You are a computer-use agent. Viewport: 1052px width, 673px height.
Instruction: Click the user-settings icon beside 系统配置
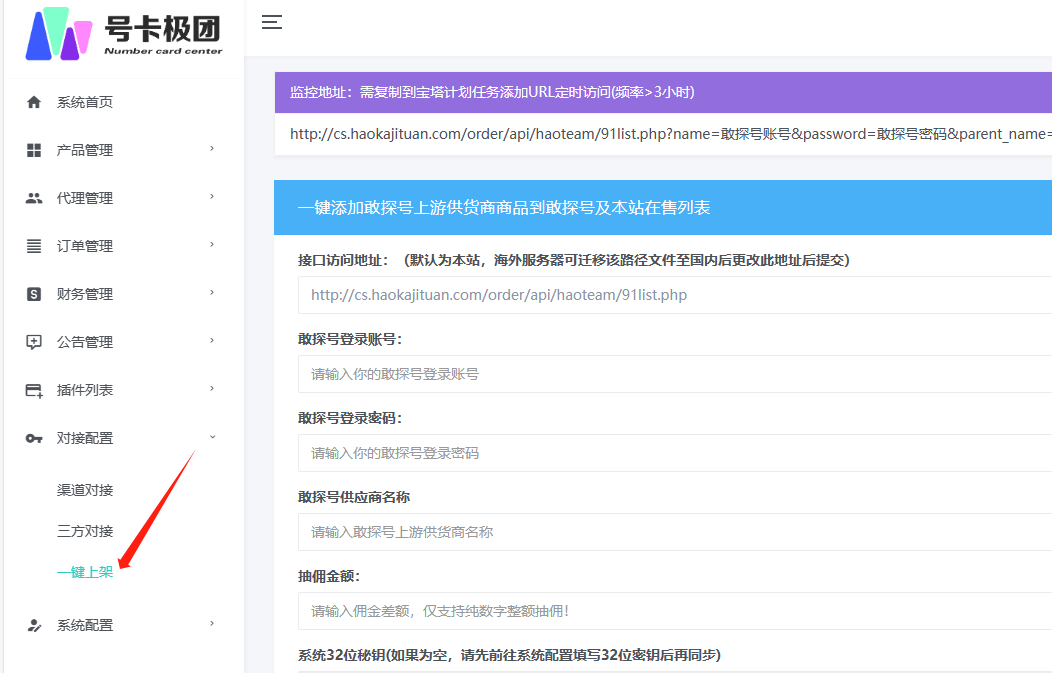click(34, 625)
